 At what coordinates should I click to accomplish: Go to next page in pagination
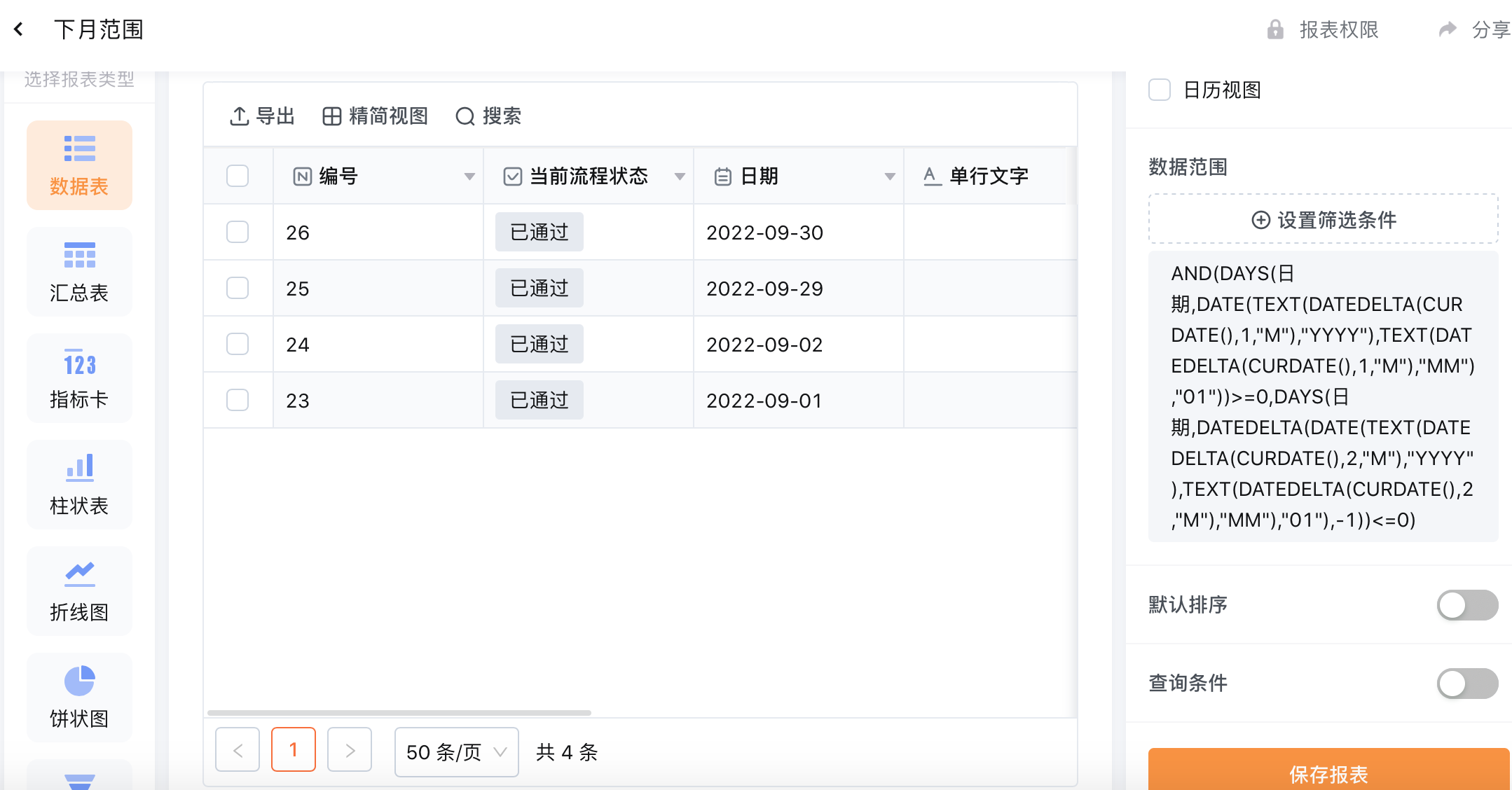[x=350, y=751]
